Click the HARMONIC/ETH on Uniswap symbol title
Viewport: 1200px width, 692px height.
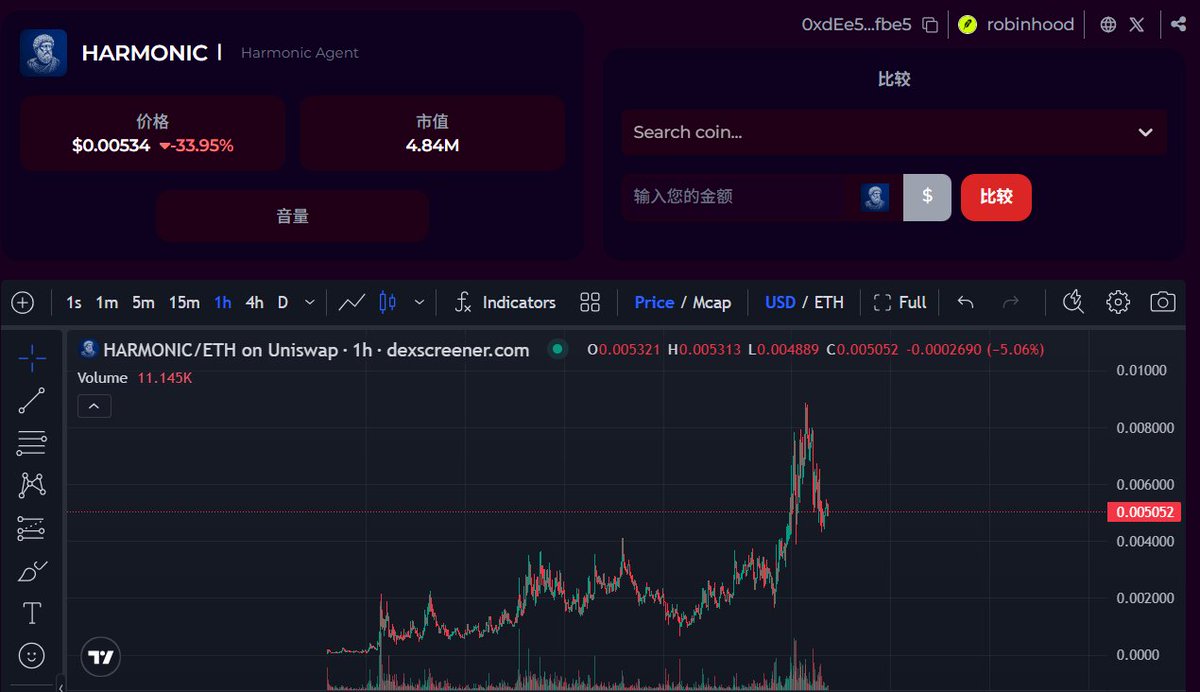(316, 350)
